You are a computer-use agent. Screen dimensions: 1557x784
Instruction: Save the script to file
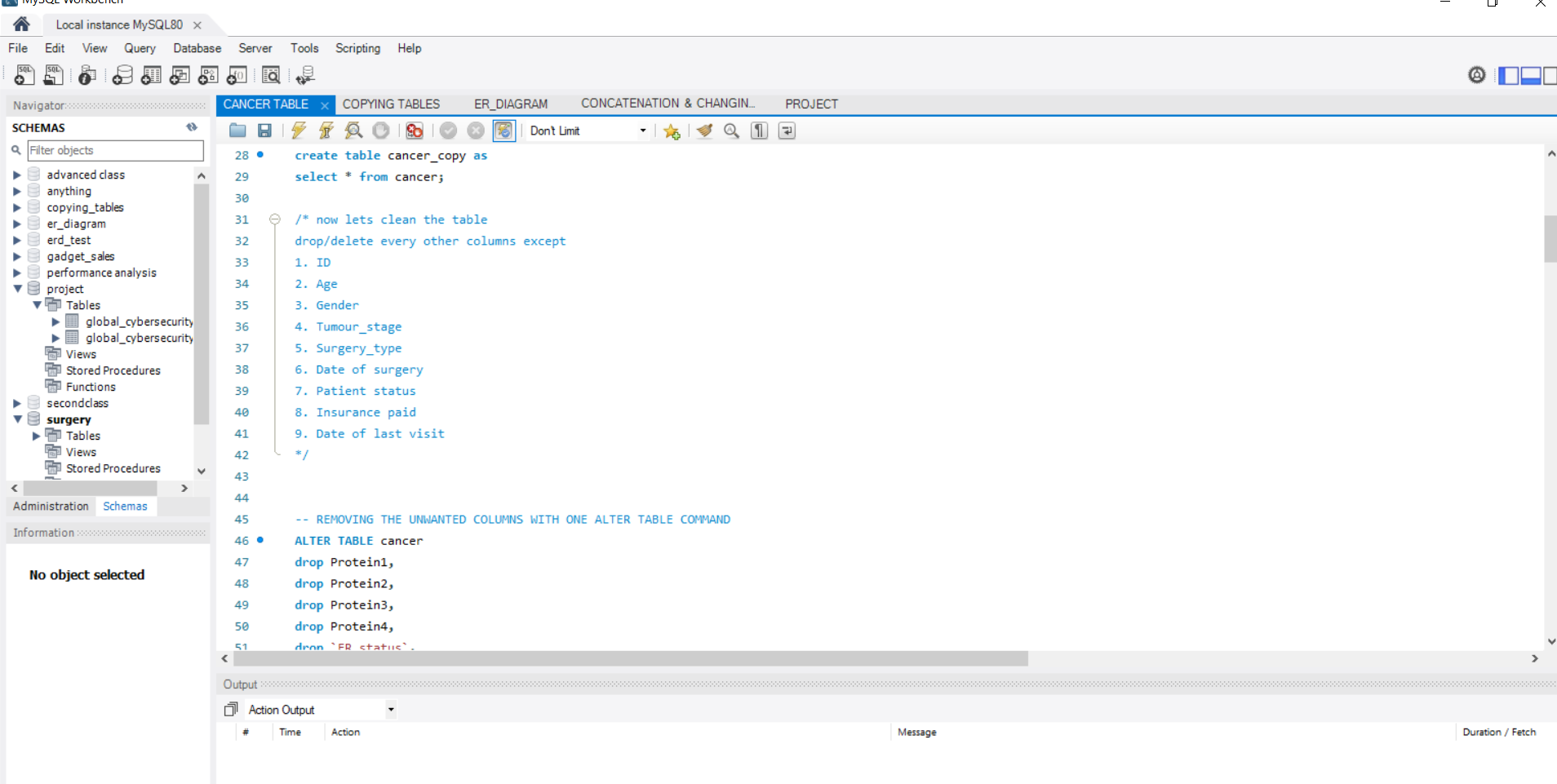coord(264,131)
